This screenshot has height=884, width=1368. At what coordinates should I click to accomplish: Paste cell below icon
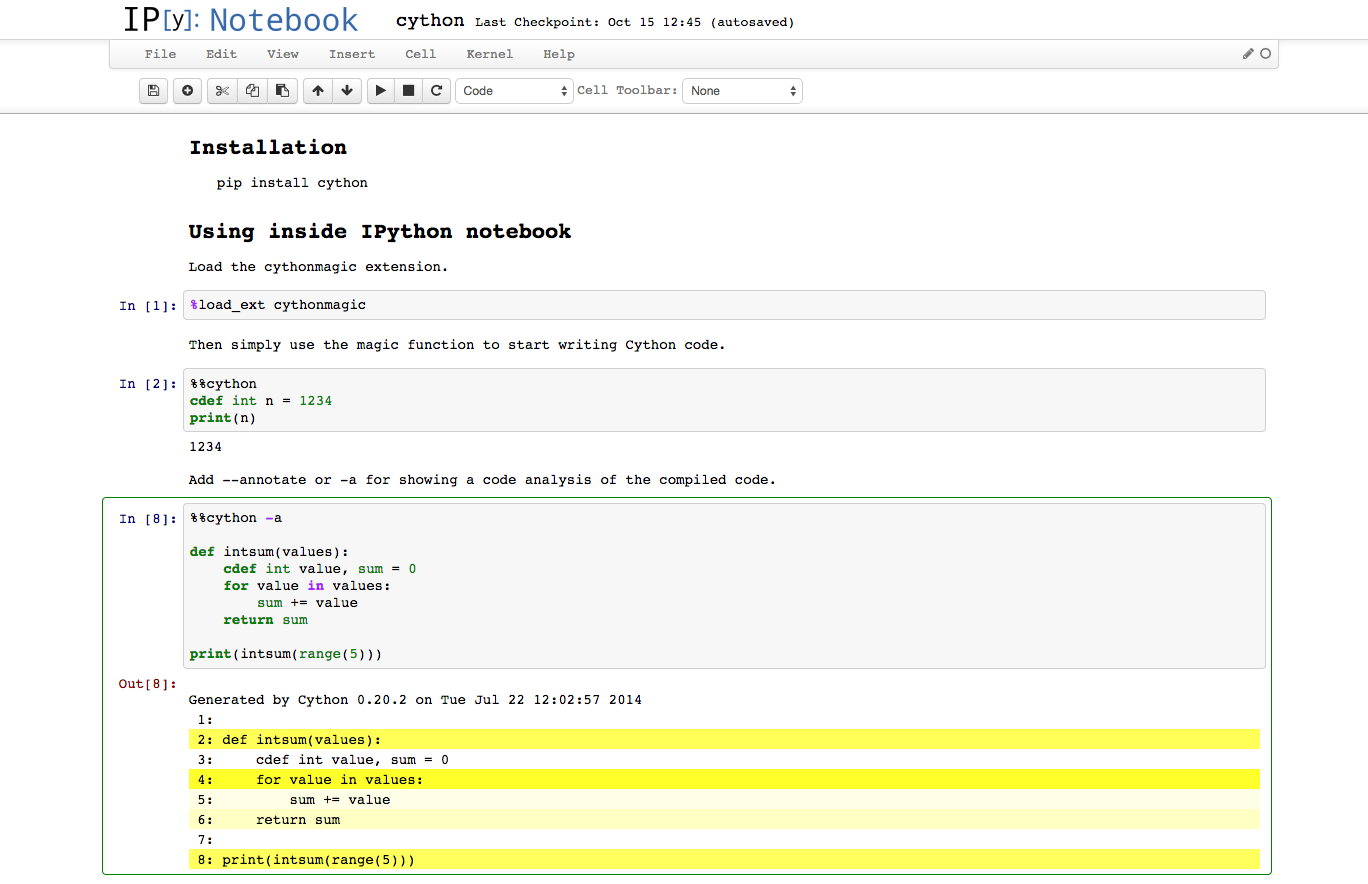point(283,91)
